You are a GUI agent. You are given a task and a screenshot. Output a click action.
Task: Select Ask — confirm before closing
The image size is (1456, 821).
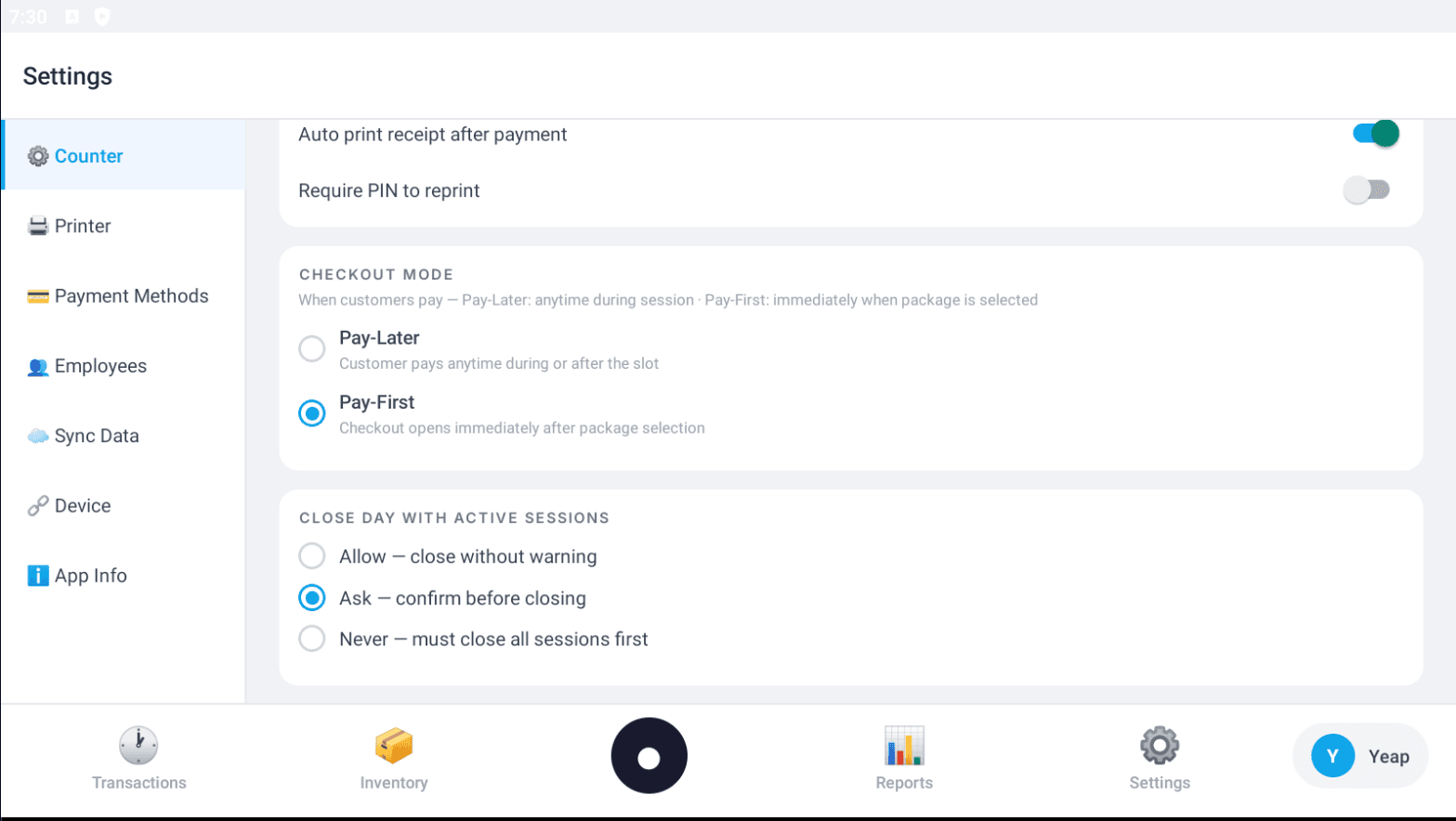click(312, 598)
